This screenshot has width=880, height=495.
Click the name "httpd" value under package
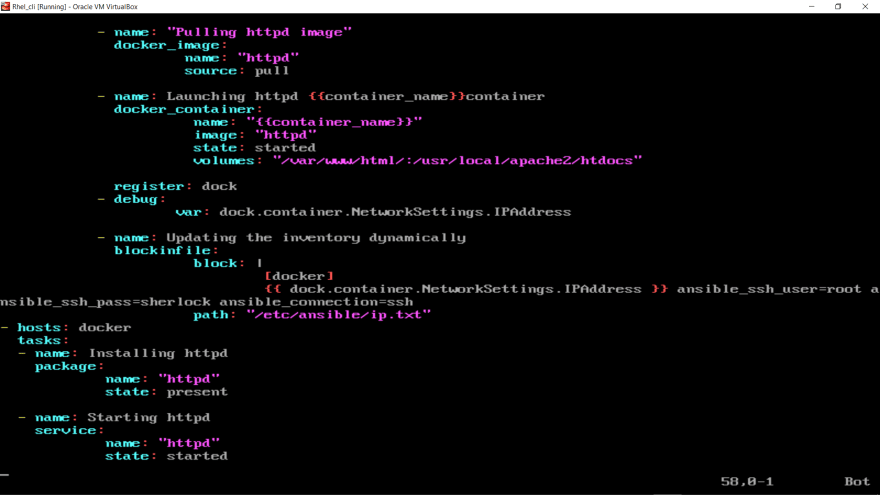point(189,379)
